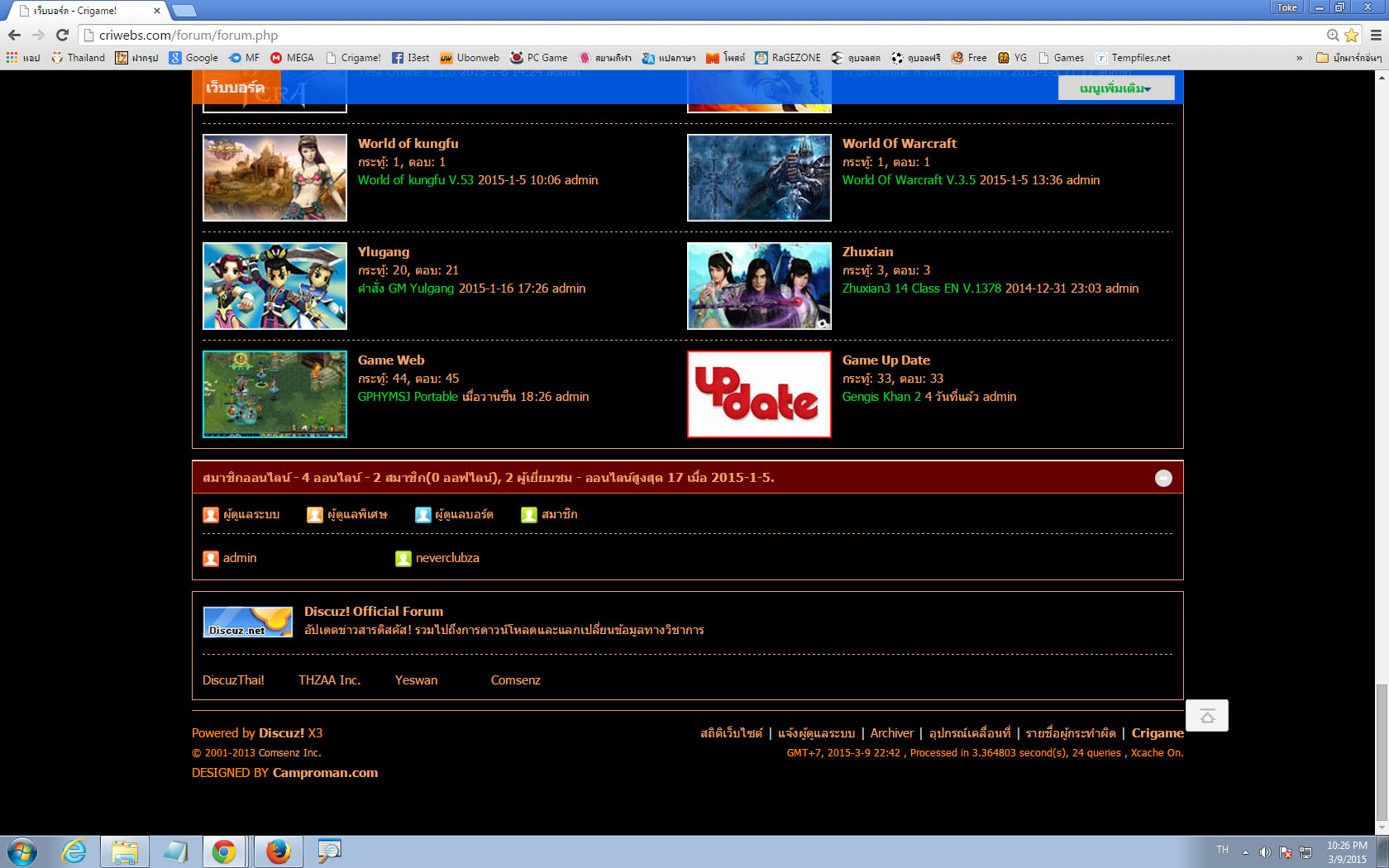This screenshot has height=868, width=1389.
Task: Open the Zhuxian forum
Action: point(868,252)
